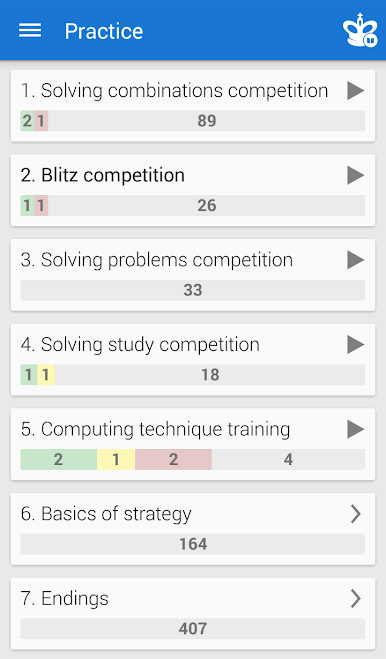Open the hamburger navigation menu

pos(30,31)
